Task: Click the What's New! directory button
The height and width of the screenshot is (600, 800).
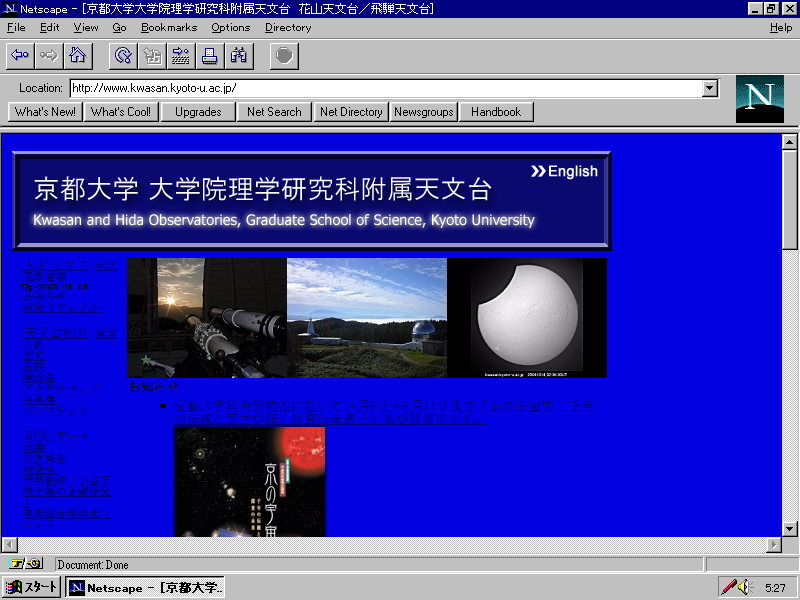Action: [45, 112]
